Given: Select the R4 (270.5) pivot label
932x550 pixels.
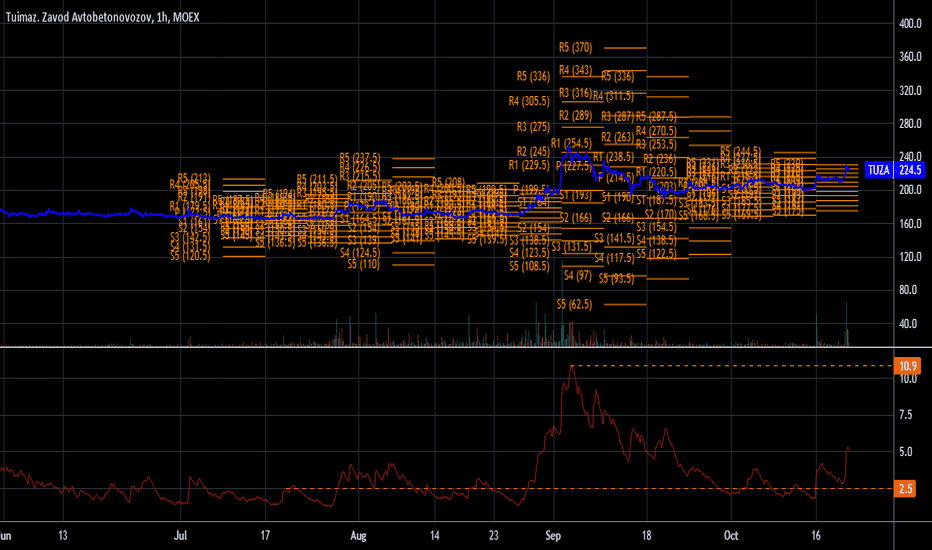Looking at the screenshot, I should click(656, 131).
